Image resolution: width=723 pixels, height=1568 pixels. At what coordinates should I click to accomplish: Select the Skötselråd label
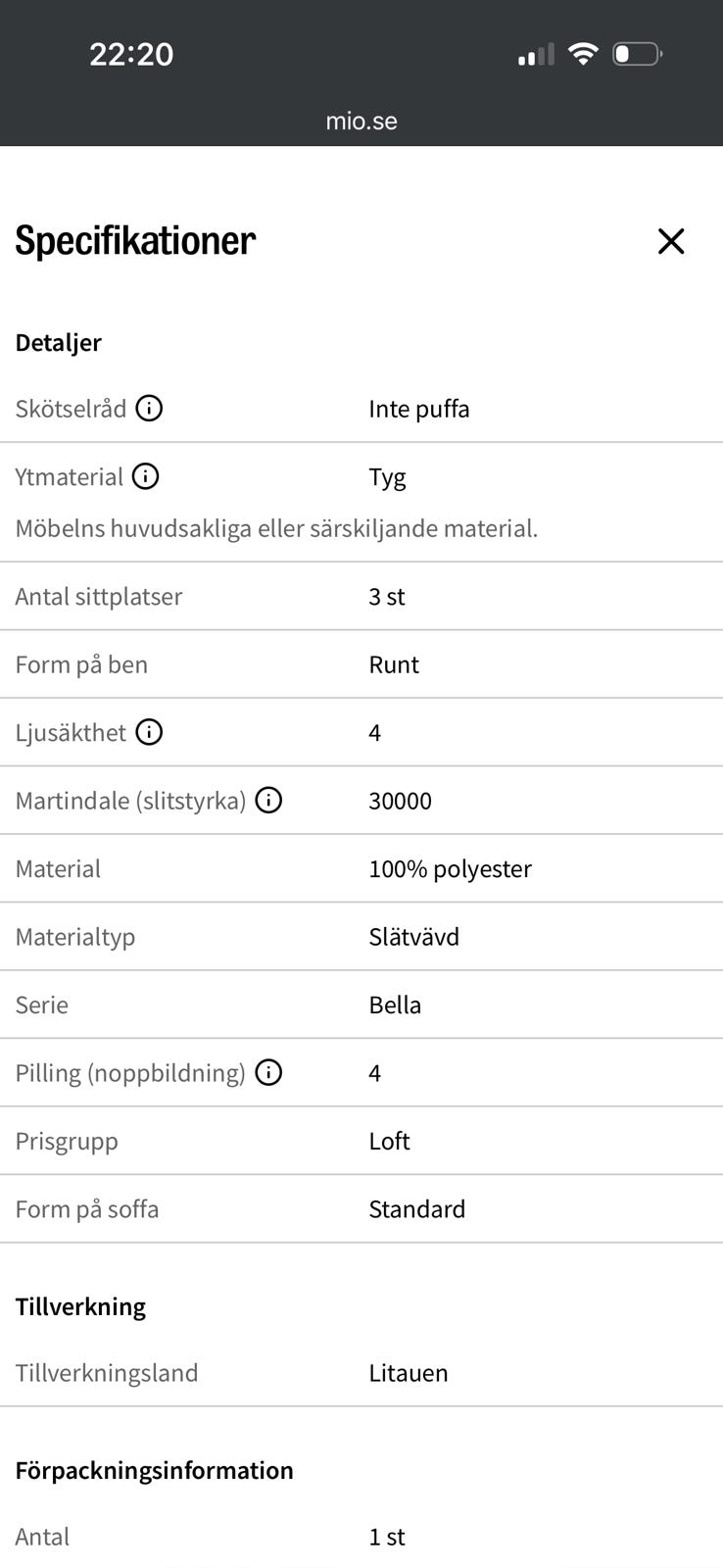click(x=71, y=409)
